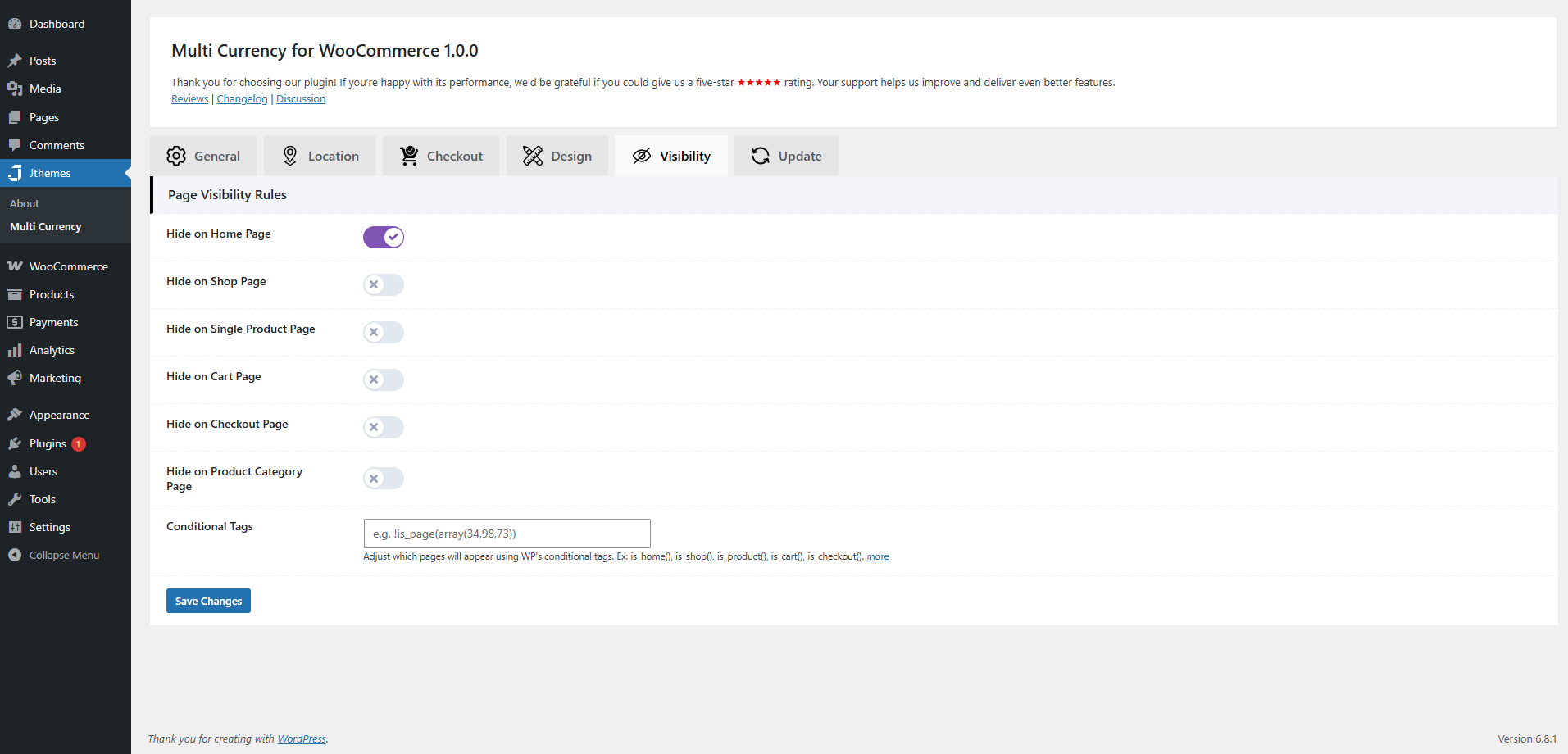Image resolution: width=1568 pixels, height=754 pixels.
Task: Enable Hide on Product Category Page toggle
Action: coord(384,478)
